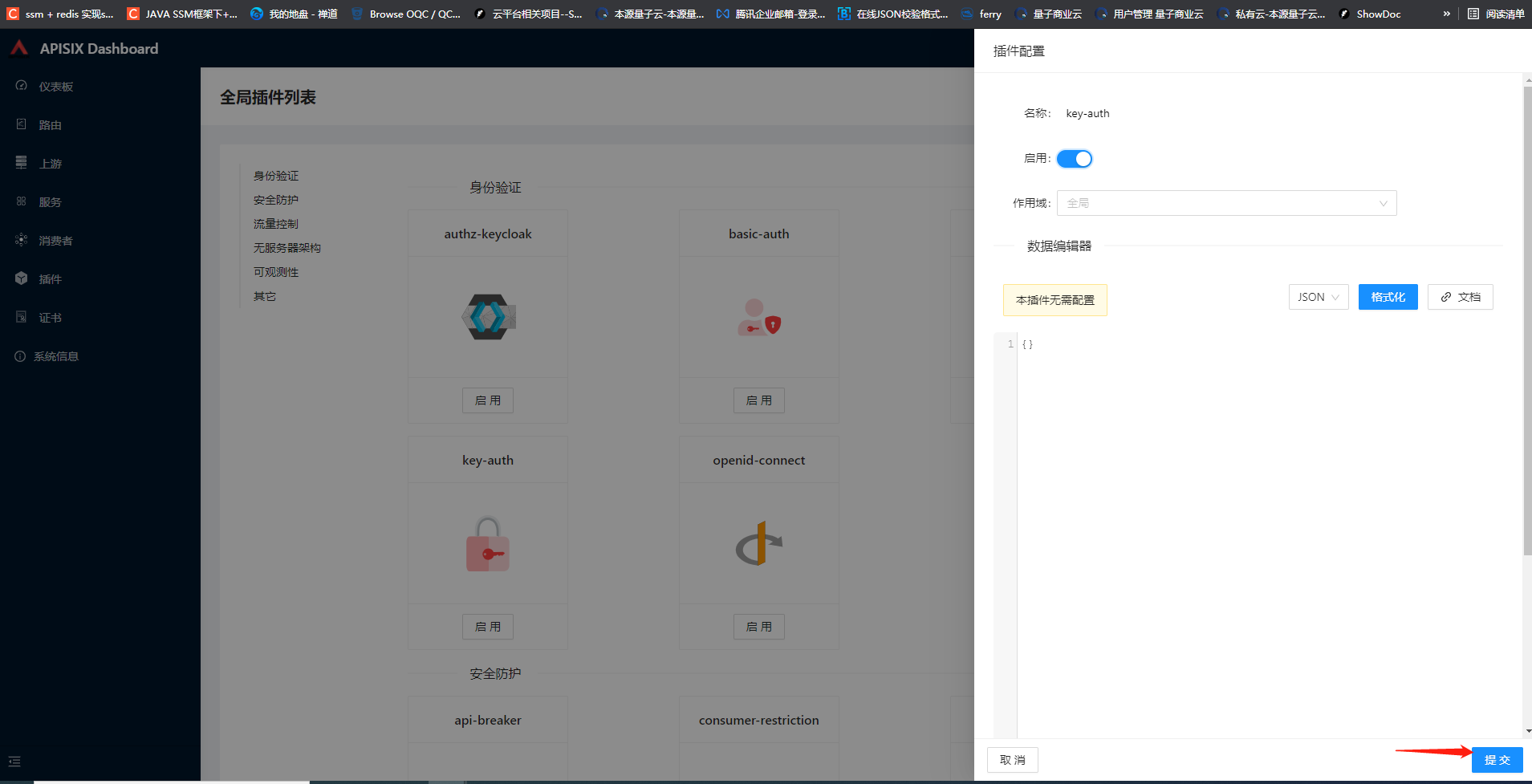
Task: Enable the key-auth plugin
Action: coord(488,627)
